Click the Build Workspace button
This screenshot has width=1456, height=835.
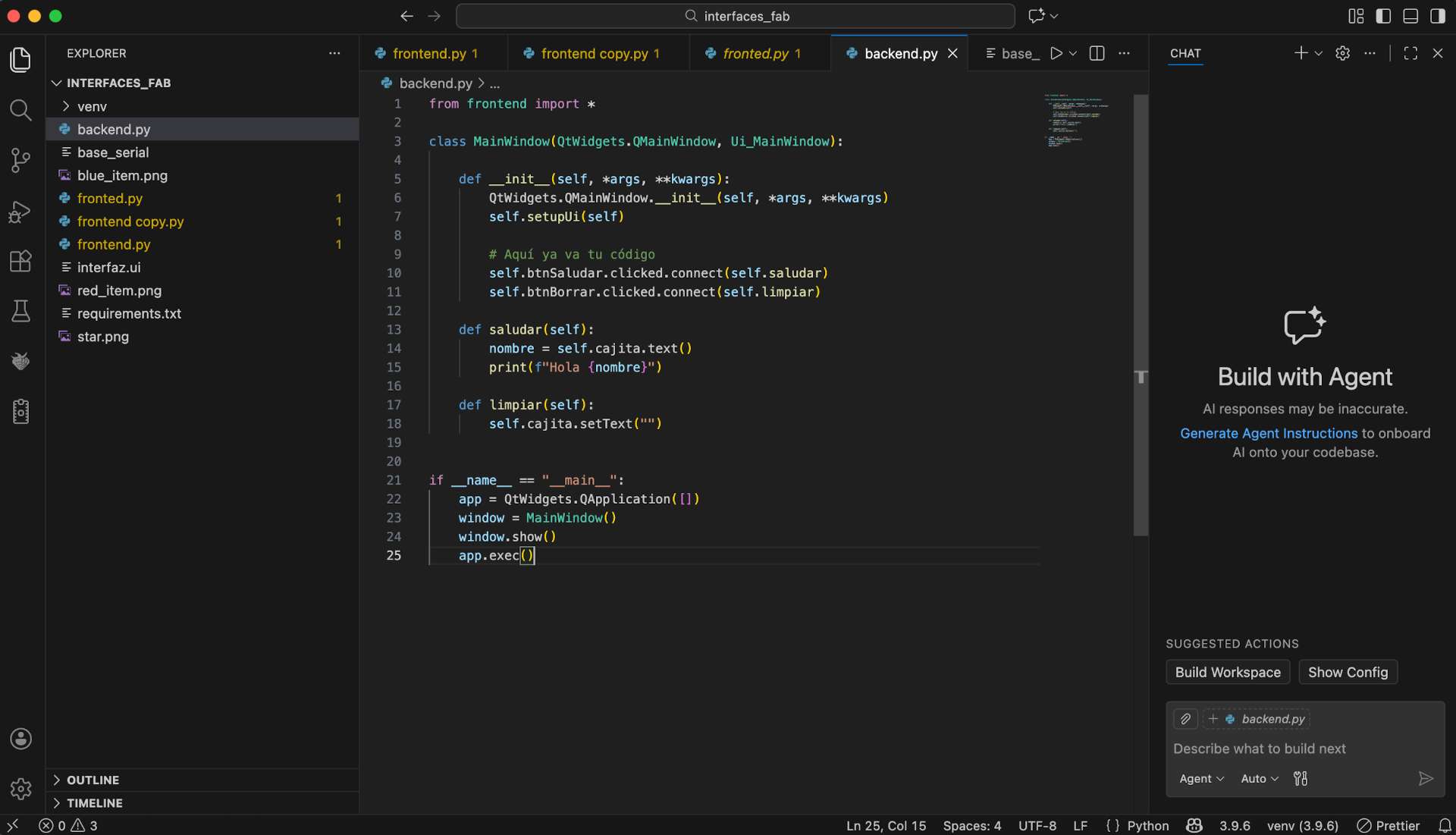1228,672
